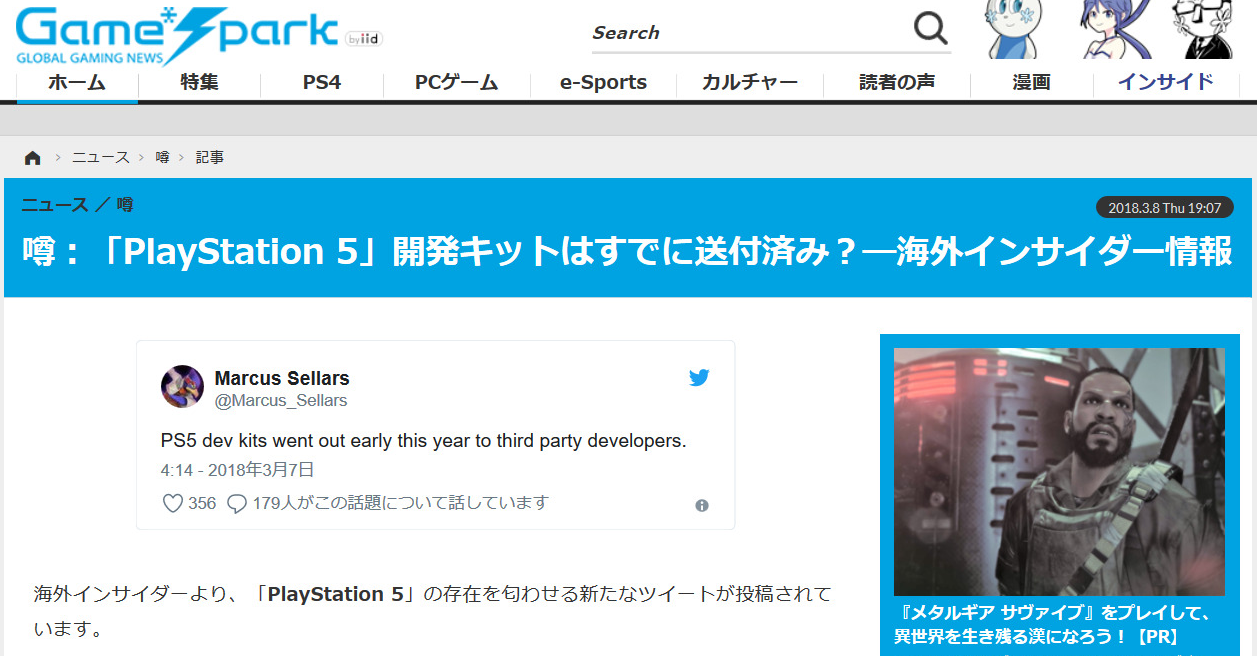Open the PS4 navigation tab
Image resolution: width=1257 pixels, height=656 pixels.
point(321,83)
